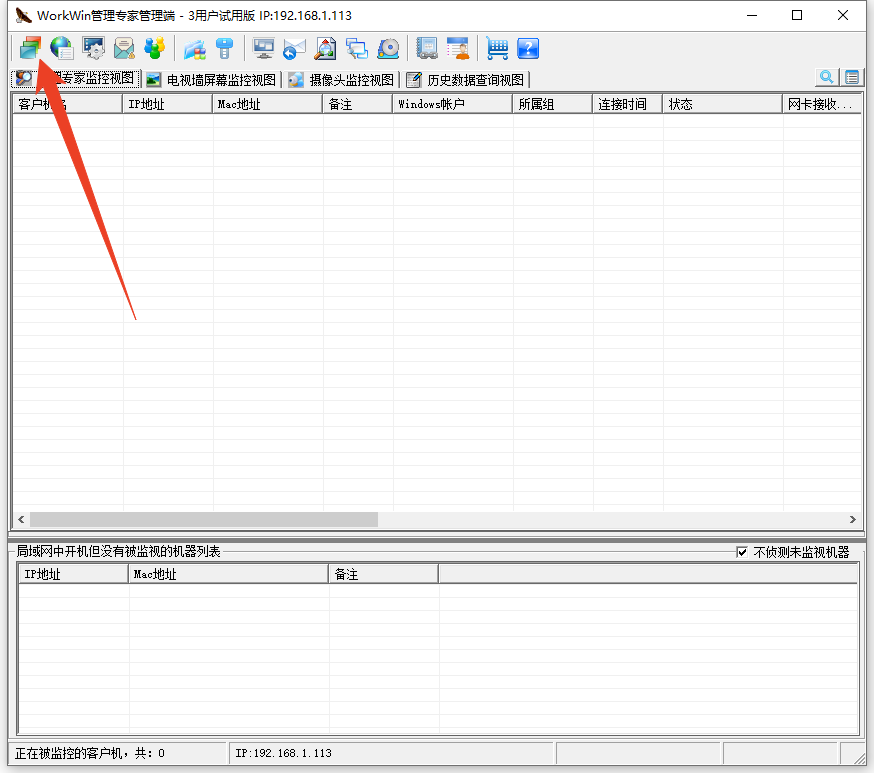Click the open envelope letter toolbar icon

(x=124, y=48)
